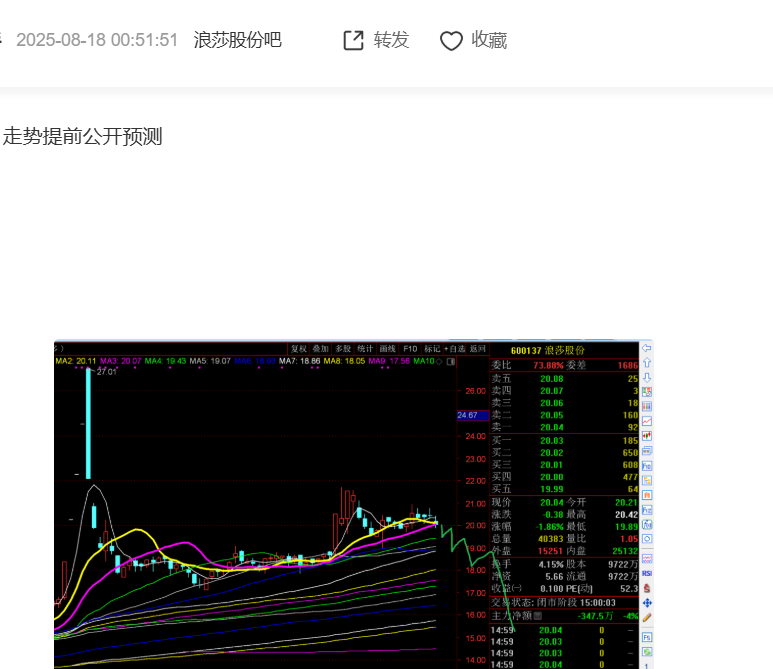This screenshot has height=669, width=773.
Task: Click the MA5: 19.07 indicator label
Action: (x=210, y=361)
